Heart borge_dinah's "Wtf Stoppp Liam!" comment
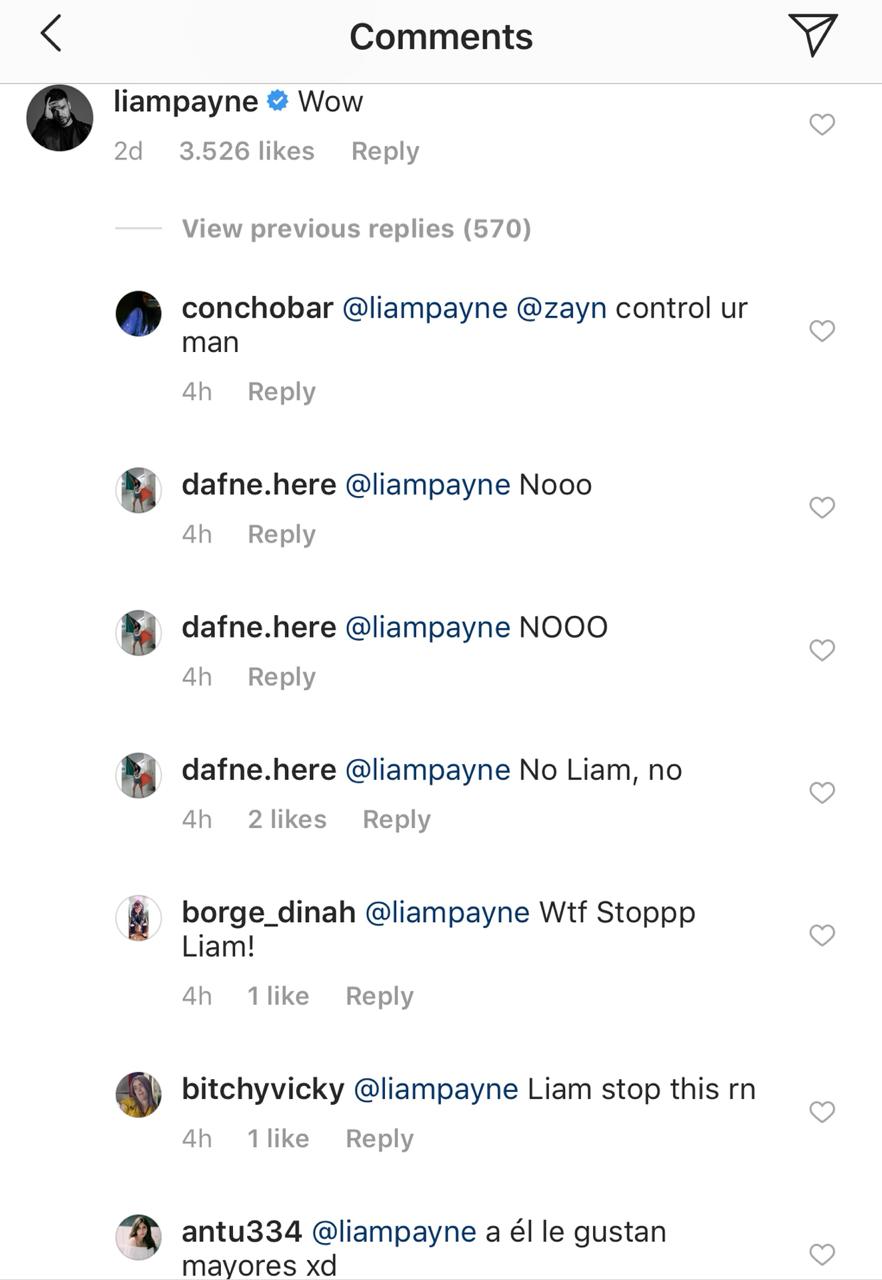 click(821, 936)
